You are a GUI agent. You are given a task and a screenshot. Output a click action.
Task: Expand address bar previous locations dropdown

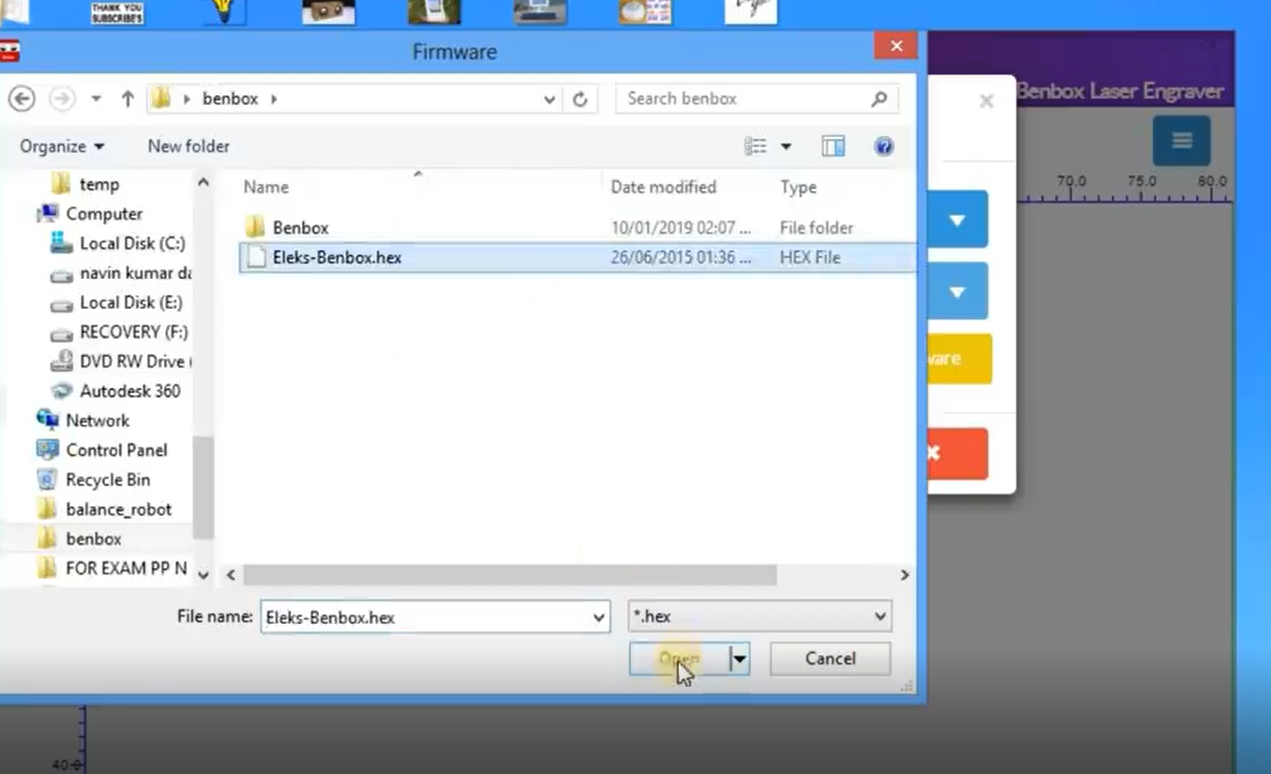(x=549, y=99)
